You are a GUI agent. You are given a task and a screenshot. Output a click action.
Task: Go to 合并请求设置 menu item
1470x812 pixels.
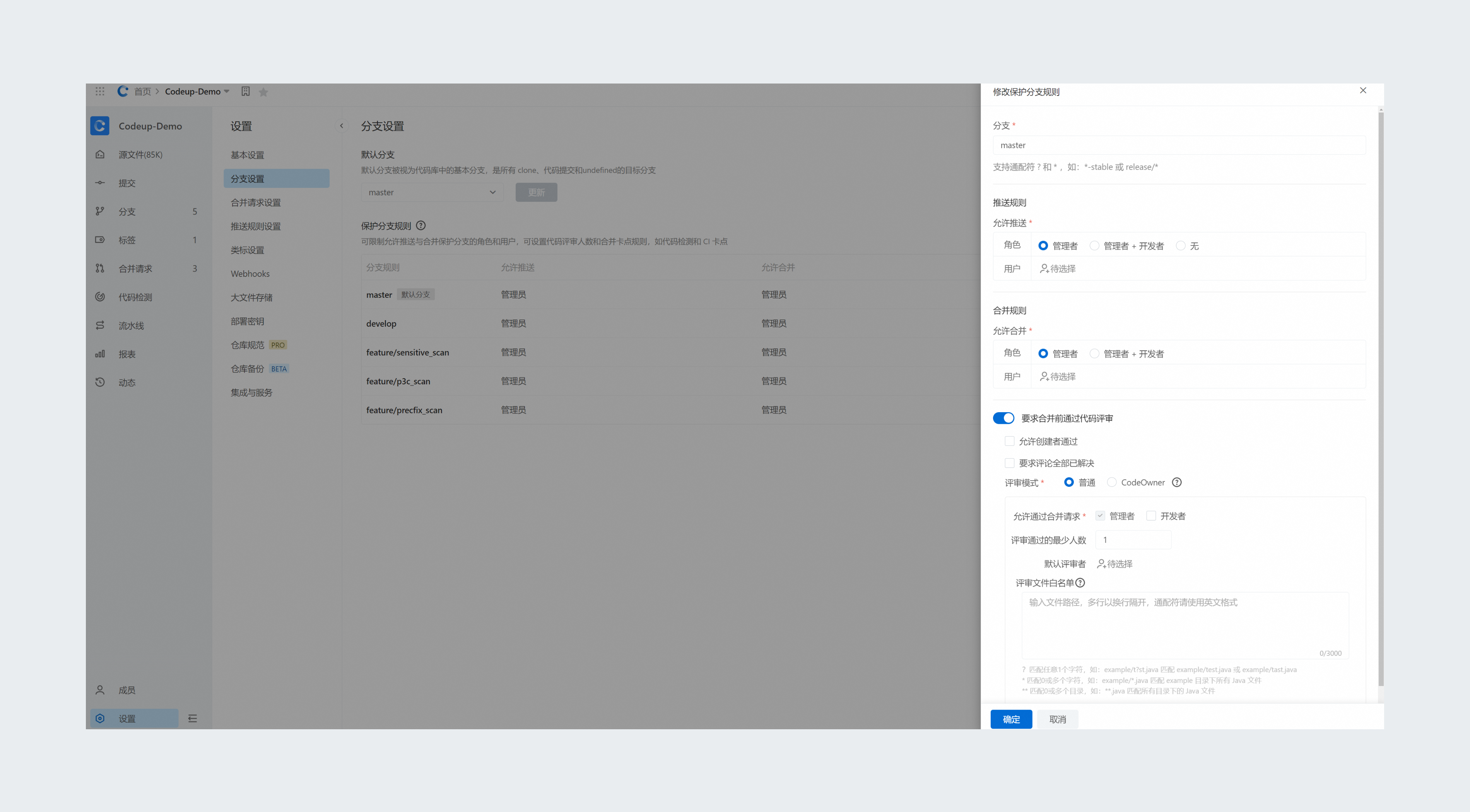tap(276, 203)
